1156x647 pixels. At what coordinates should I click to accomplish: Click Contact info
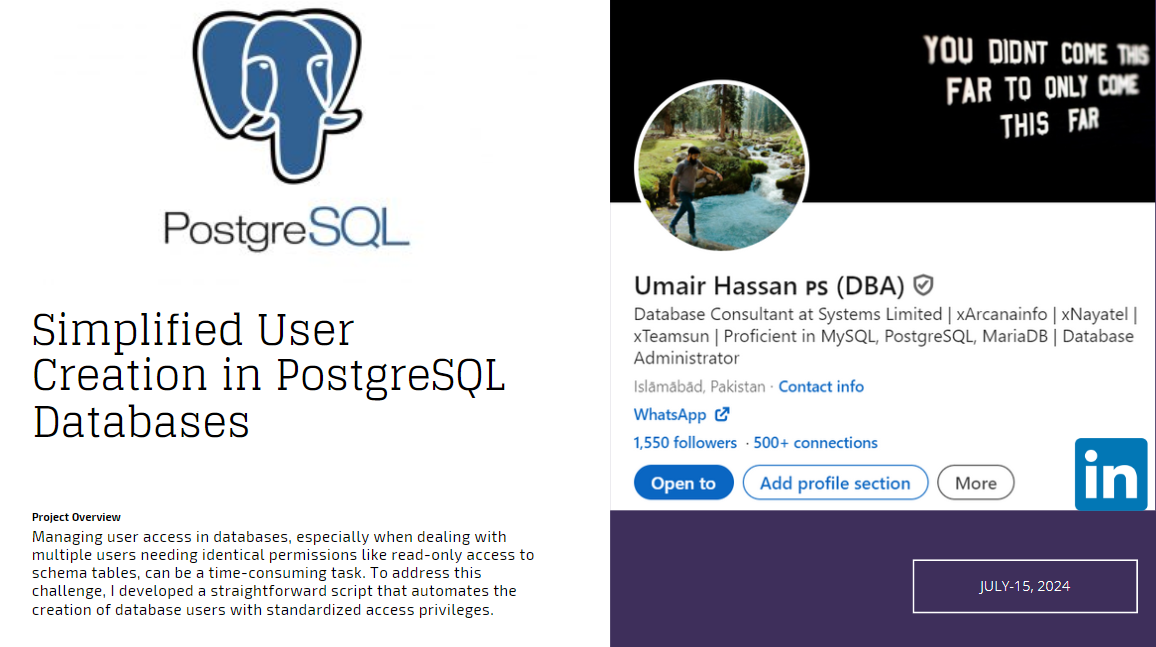click(x=821, y=386)
